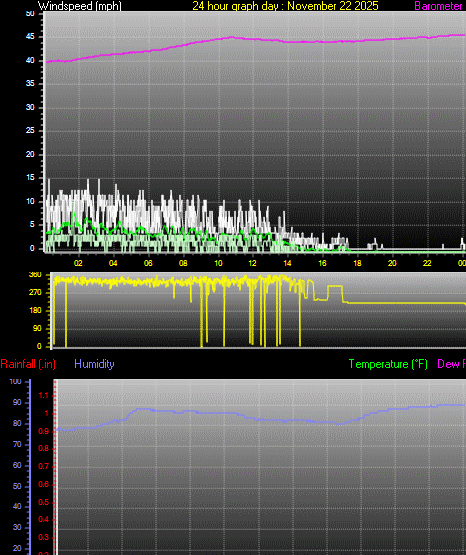Image resolution: width=466 pixels, height=555 pixels.
Task: Click the '15' windspeed axis value
Action: [30, 178]
